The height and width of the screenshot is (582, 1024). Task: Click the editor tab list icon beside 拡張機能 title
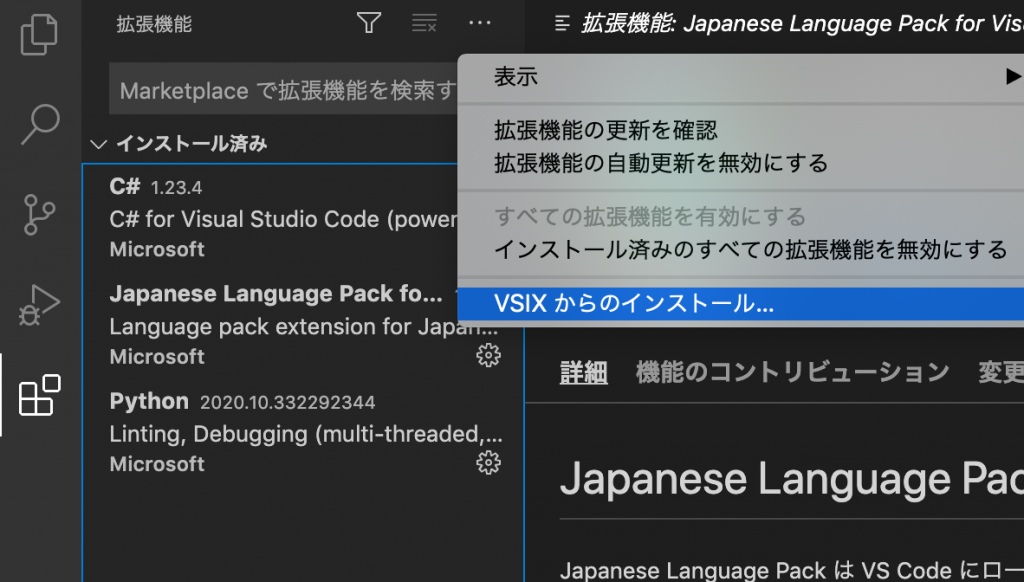coord(562,24)
